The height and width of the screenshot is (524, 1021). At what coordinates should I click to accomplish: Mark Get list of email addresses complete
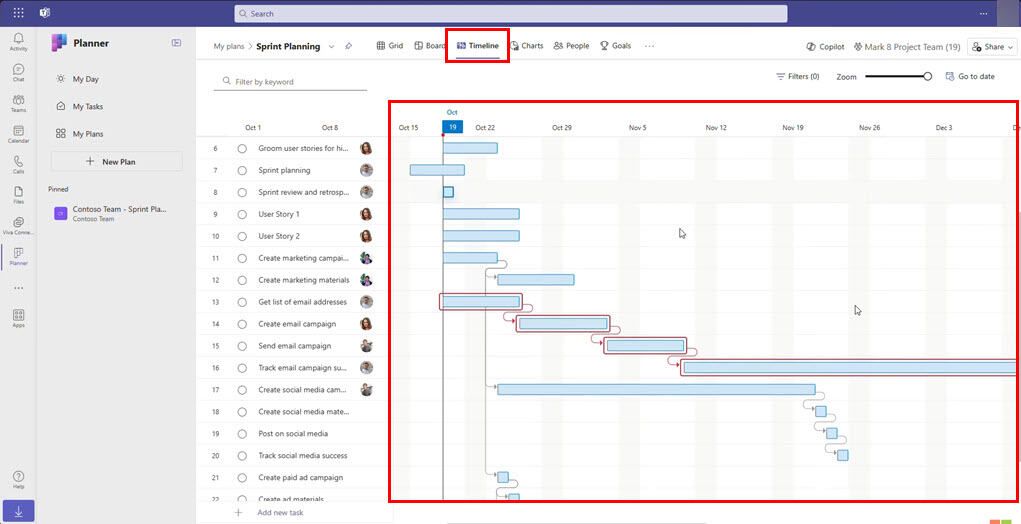coord(242,302)
